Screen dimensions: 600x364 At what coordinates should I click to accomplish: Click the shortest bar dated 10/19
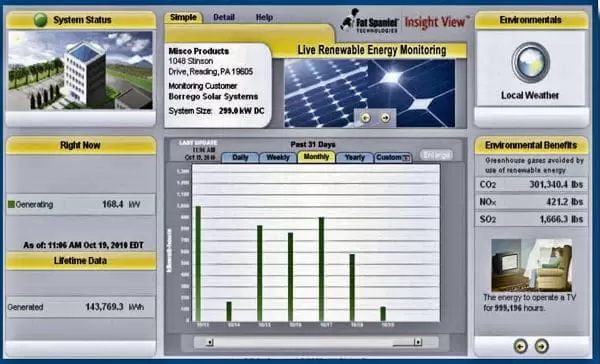383,314
